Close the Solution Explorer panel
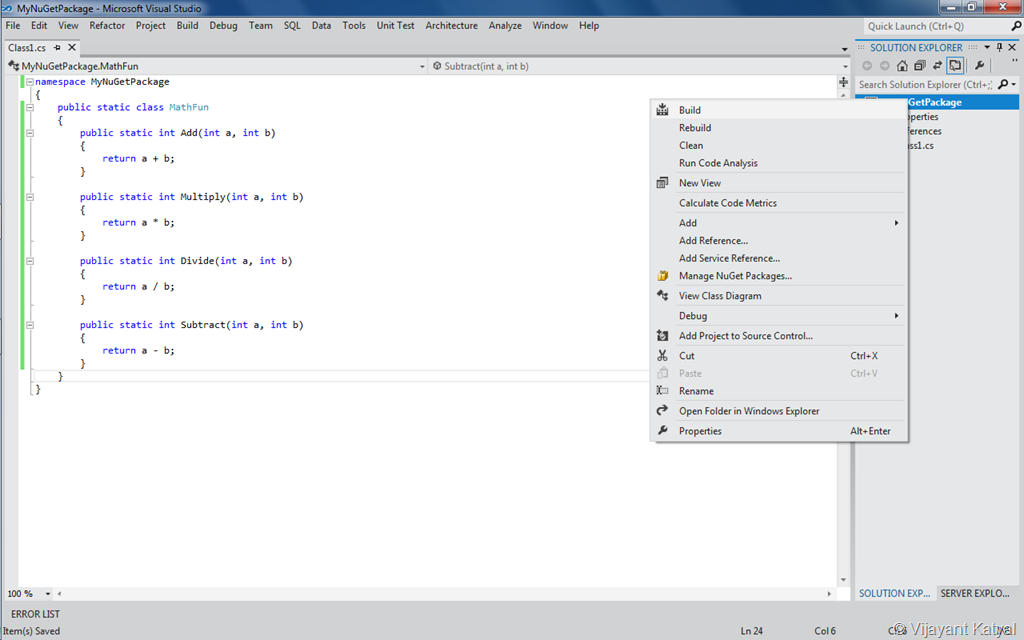 tap(1012, 47)
